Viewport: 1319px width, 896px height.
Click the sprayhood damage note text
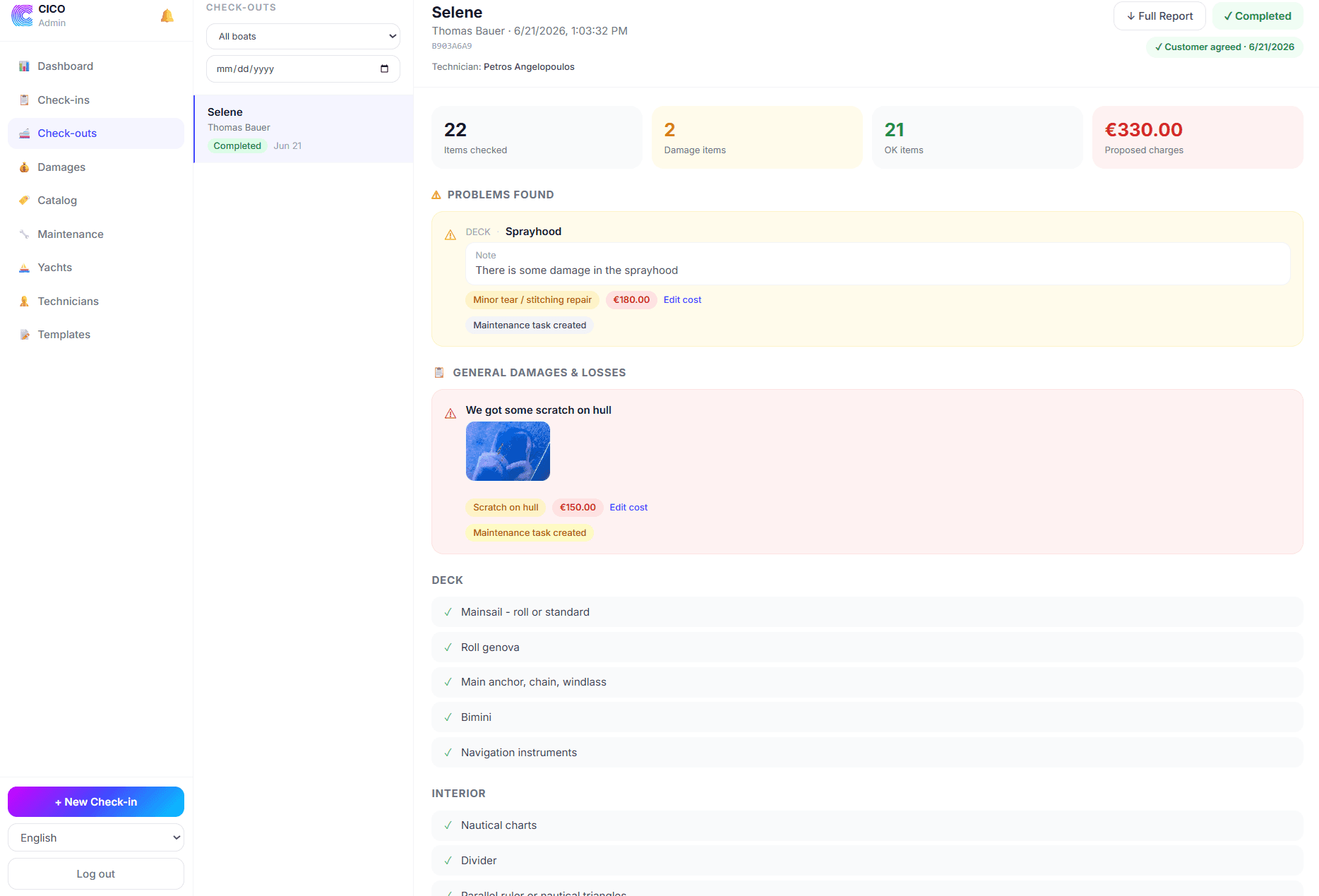coord(576,270)
